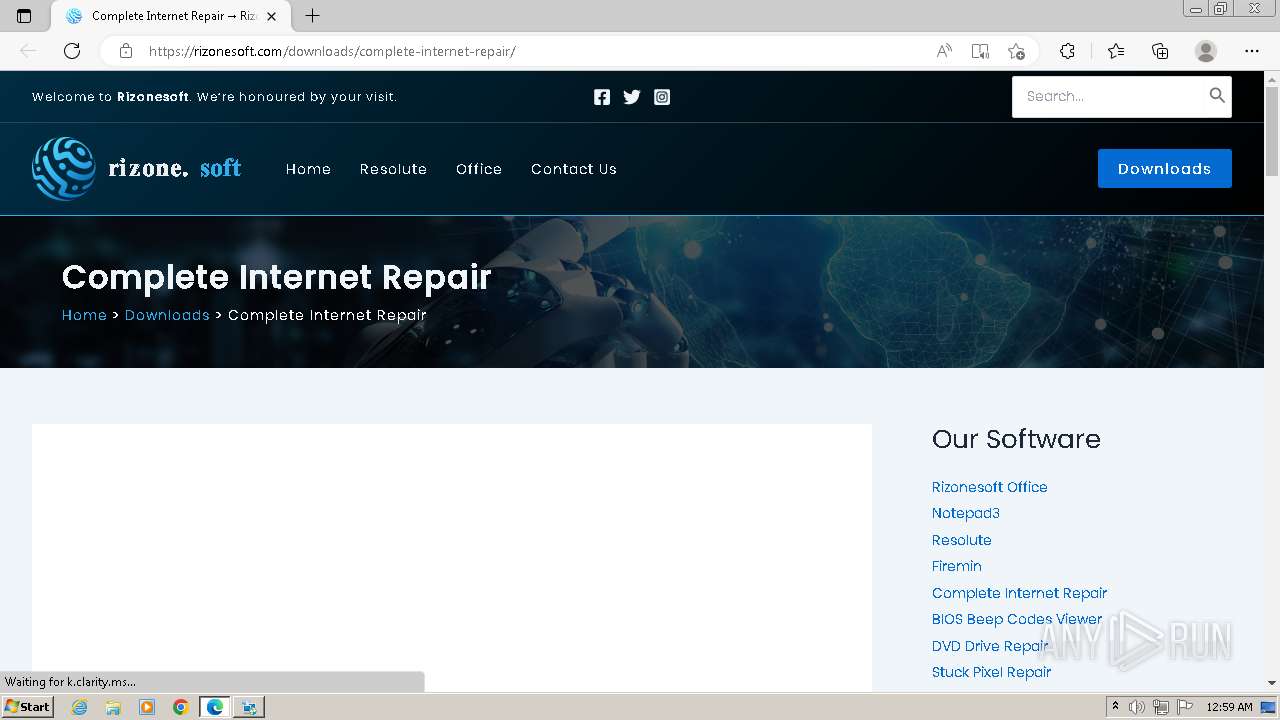Open the browser profile avatar
1280x720 pixels.
pos(1206,51)
